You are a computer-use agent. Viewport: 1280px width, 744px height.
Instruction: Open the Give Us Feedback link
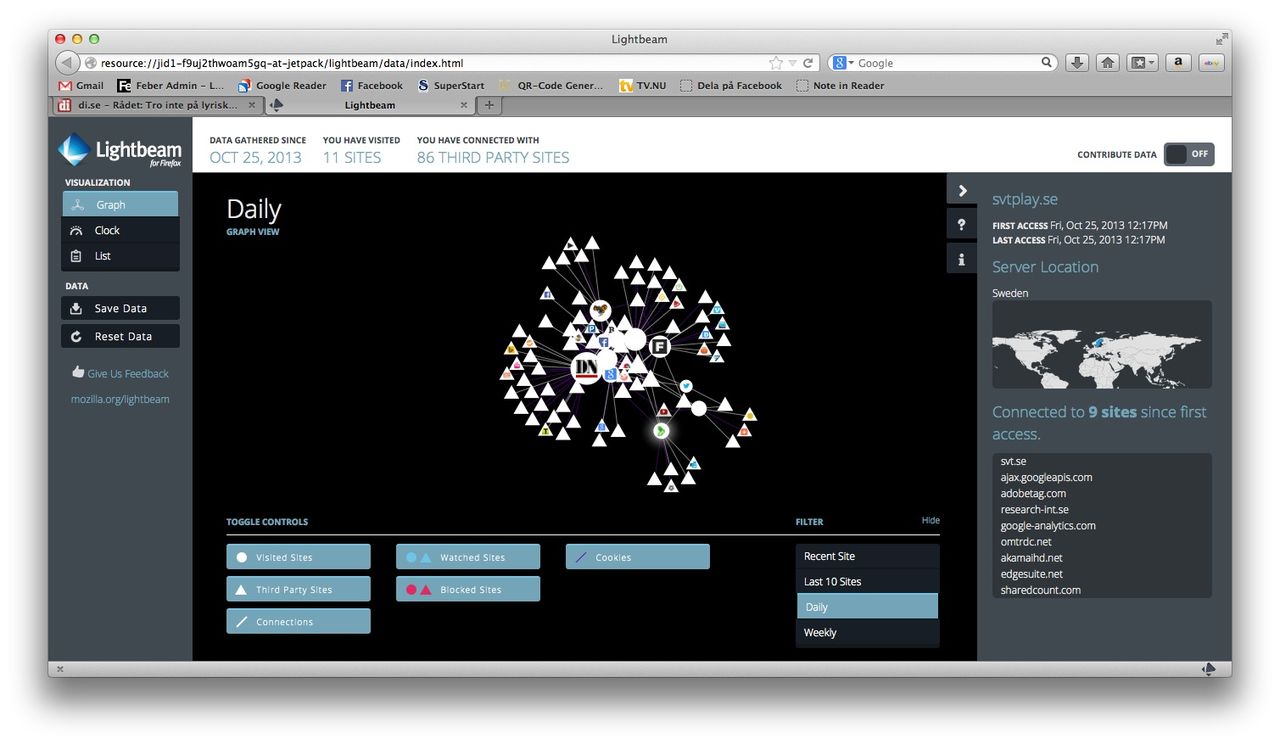tap(120, 373)
